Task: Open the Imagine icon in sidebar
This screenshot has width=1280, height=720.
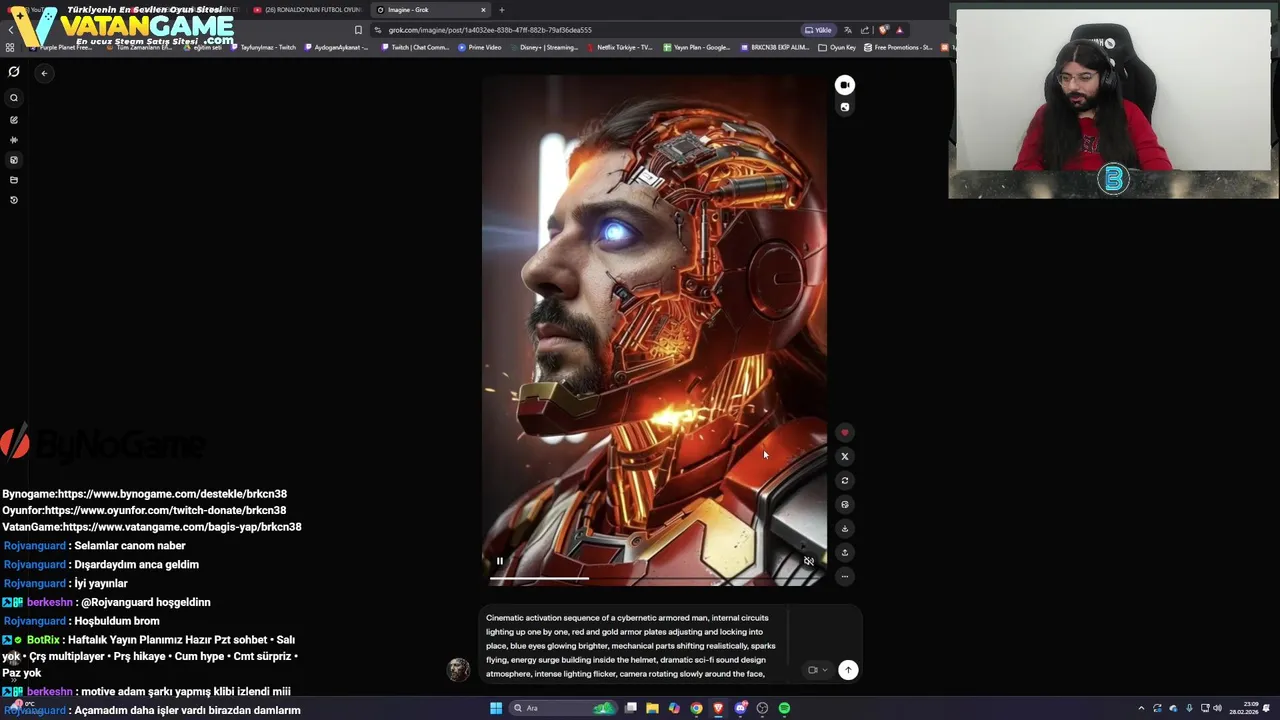Action: [14, 160]
